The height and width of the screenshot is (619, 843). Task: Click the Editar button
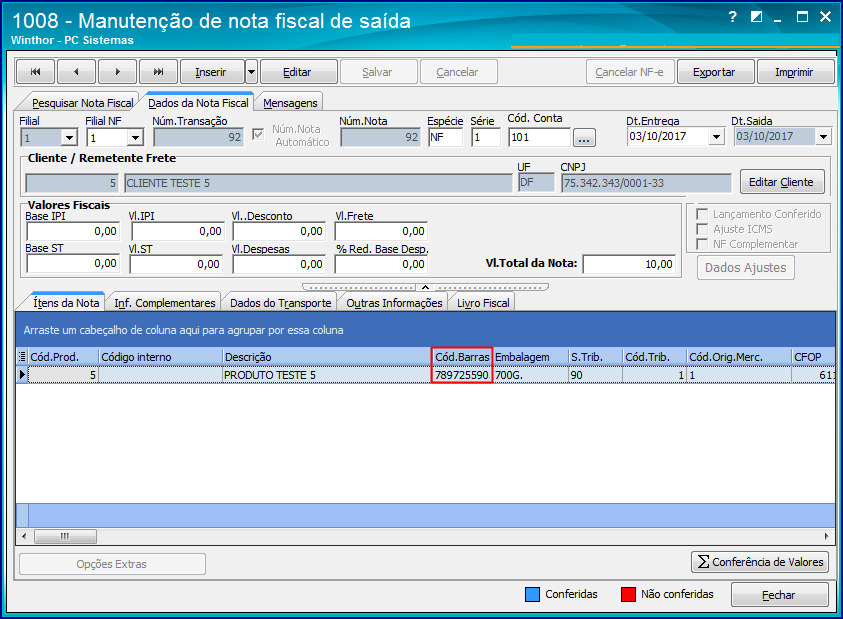tap(297, 72)
